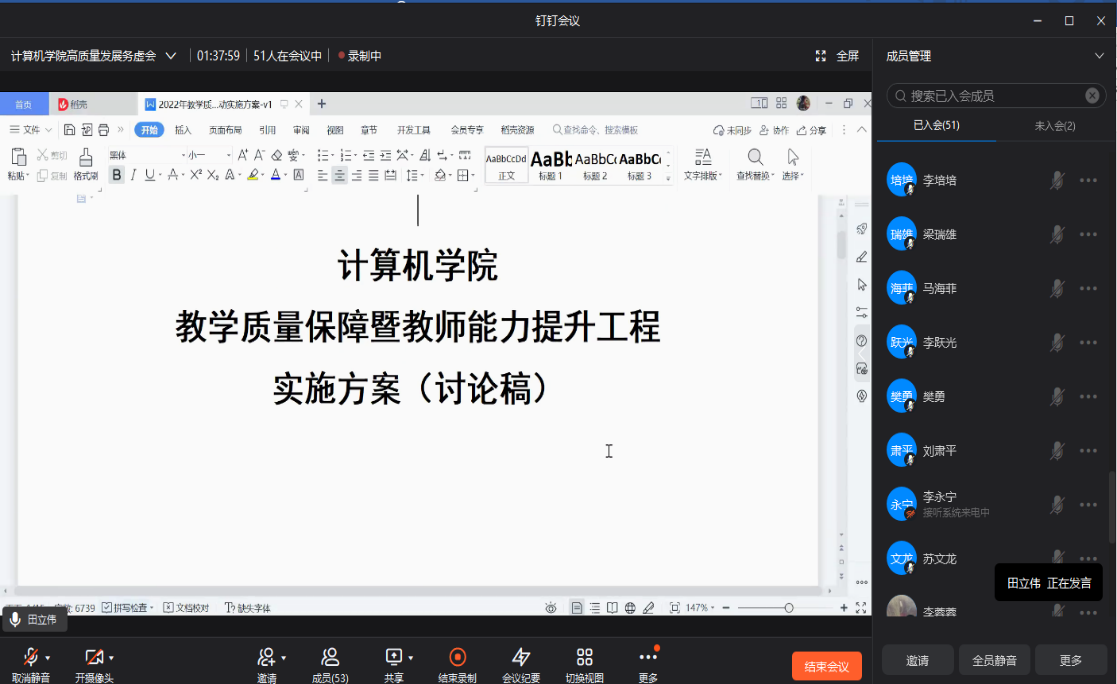Open microphone options arrow beside 取消静音
This screenshot has width=1117, height=684.
(x=48, y=658)
